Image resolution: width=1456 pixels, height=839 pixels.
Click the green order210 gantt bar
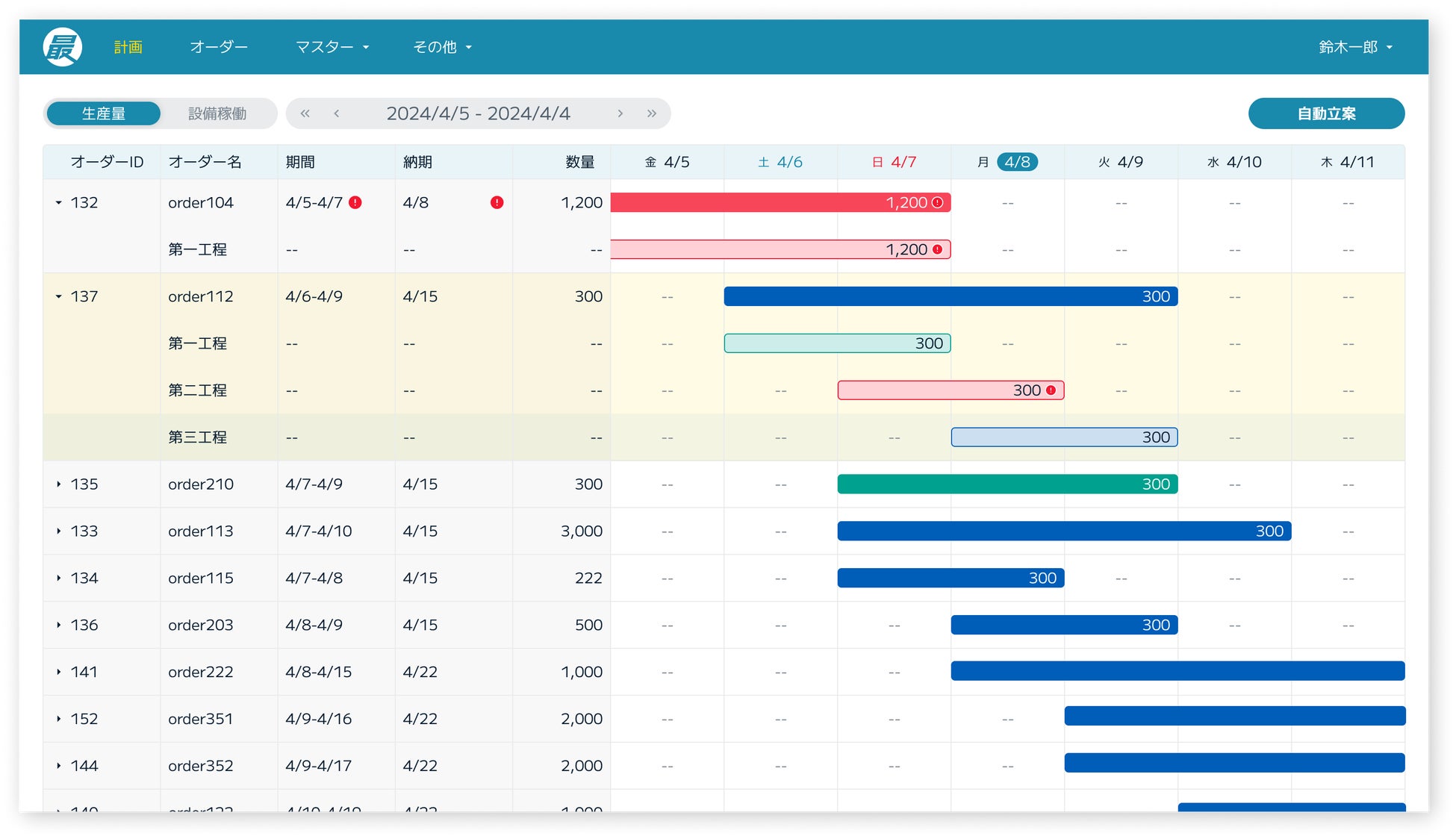(1007, 484)
